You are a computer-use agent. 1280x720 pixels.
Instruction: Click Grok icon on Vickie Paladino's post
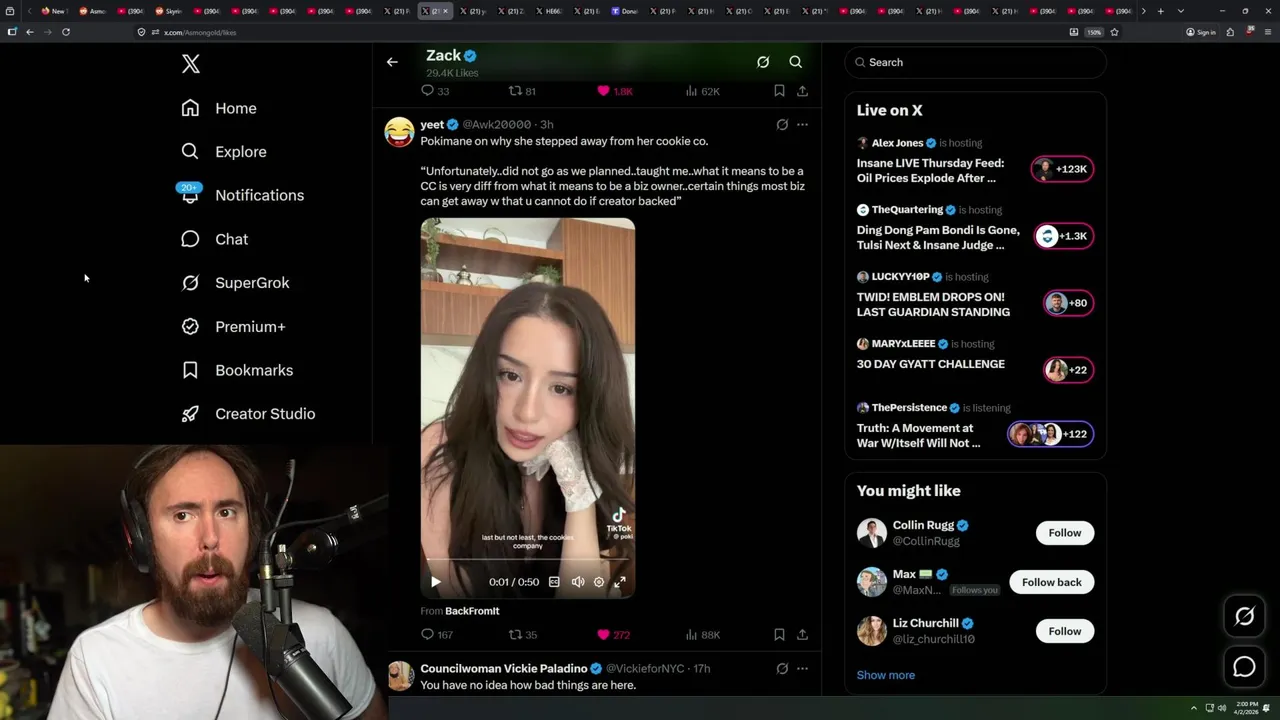pyautogui.click(x=782, y=669)
